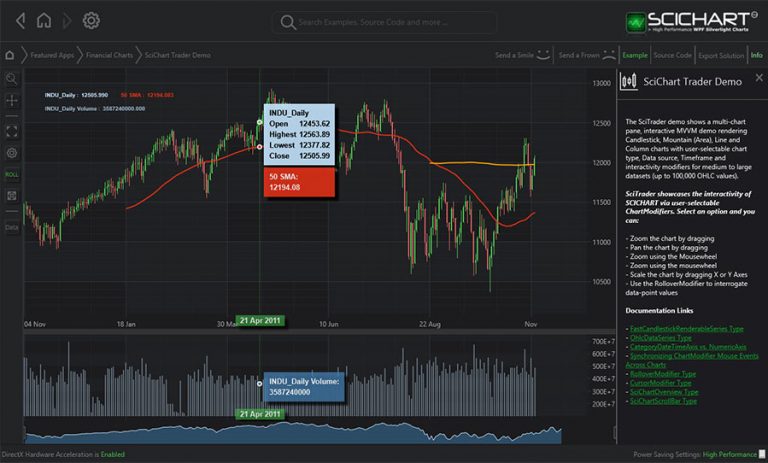The height and width of the screenshot is (463, 768).
Task: Open FastCandlestickRenderableSeries Type link
Action: (x=686, y=329)
